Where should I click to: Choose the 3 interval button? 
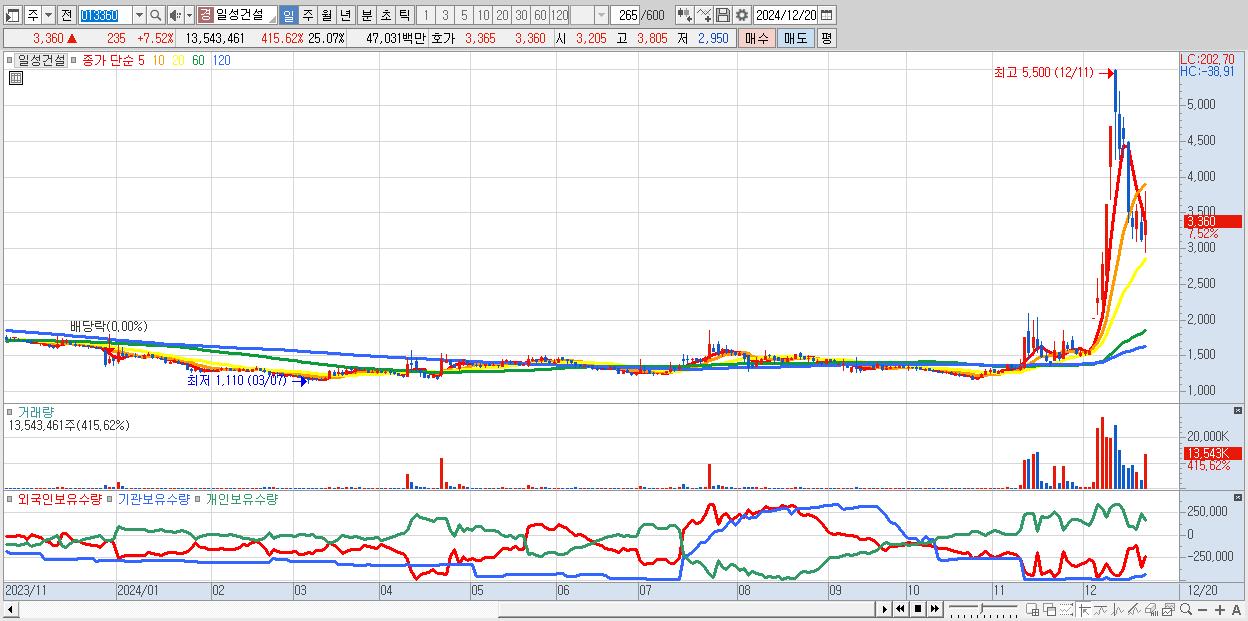(x=444, y=15)
